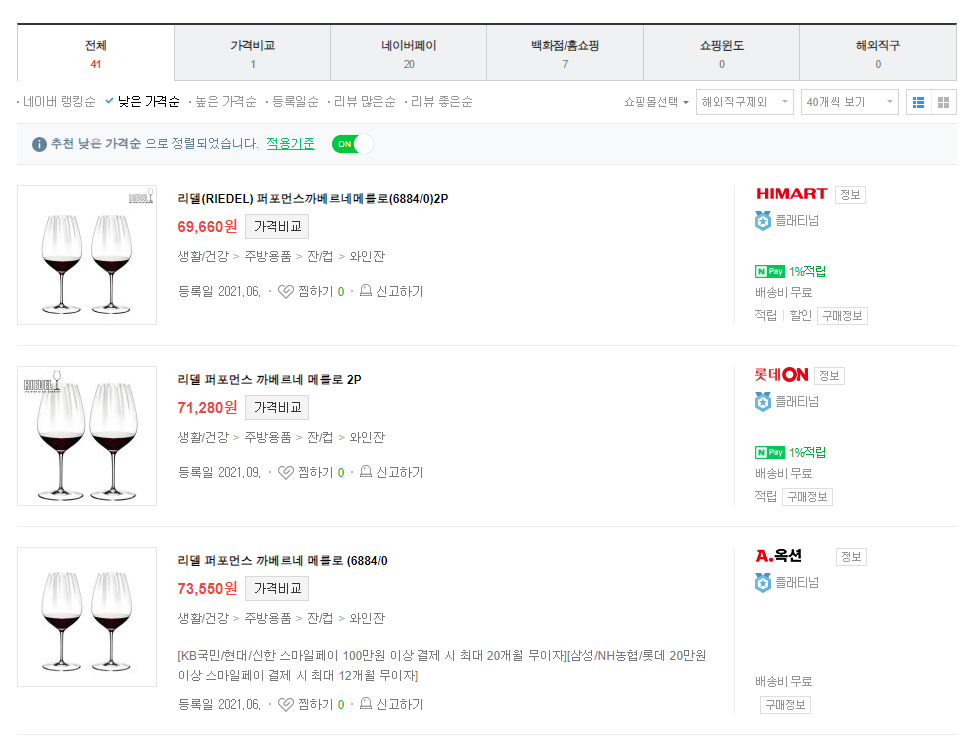The width and height of the screenshot is (971, 747).
Task: Switch to list view icon
Action: 919,102
